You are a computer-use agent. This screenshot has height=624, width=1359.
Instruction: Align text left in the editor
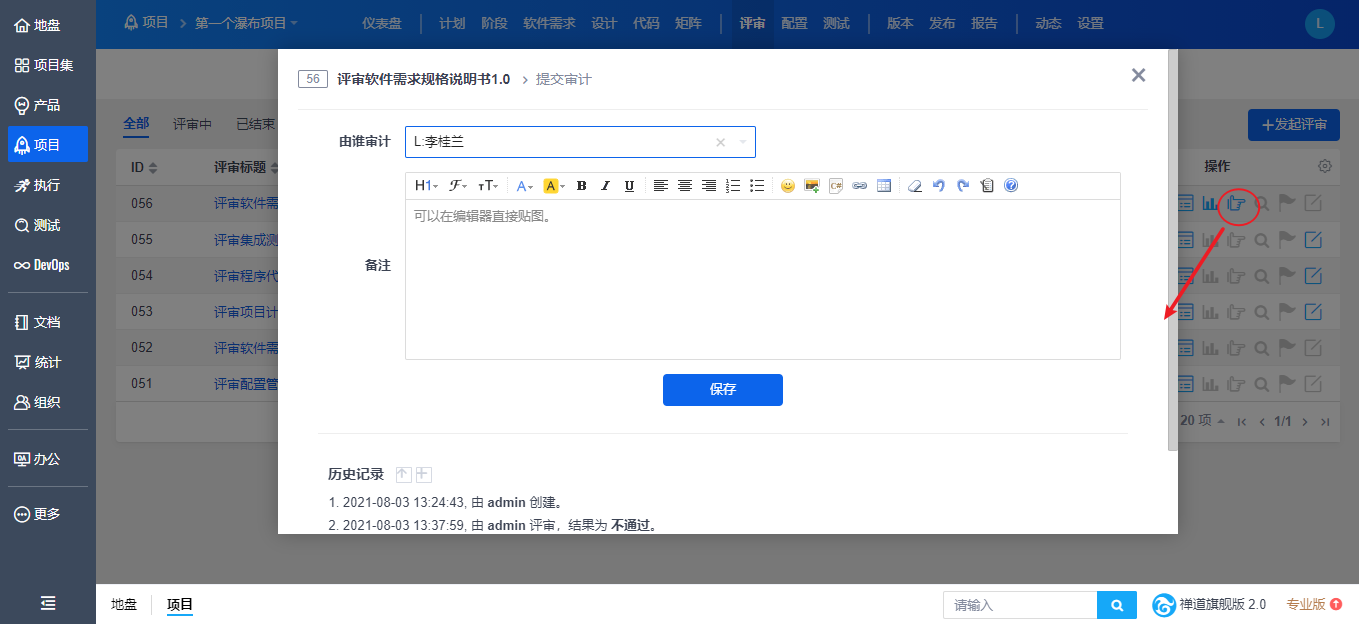pos(660,186)
